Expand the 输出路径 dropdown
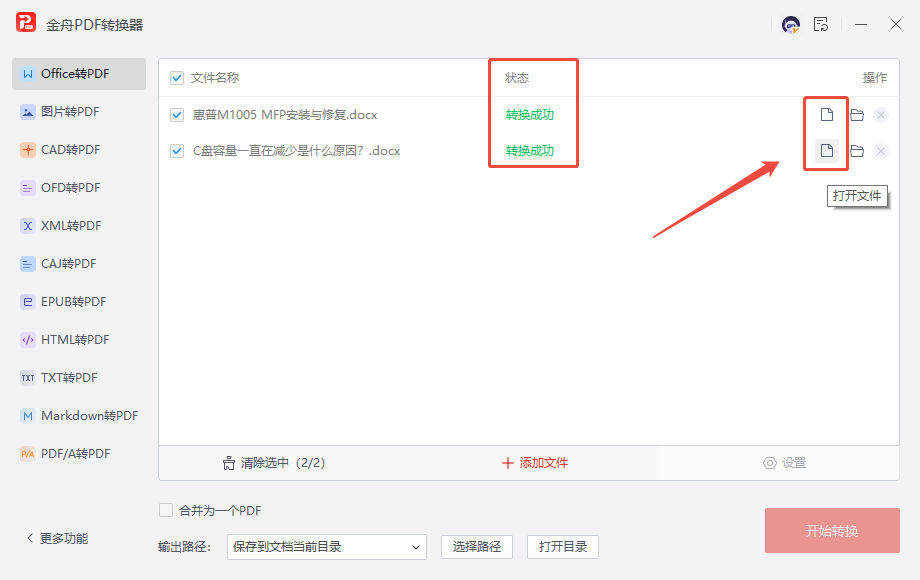This screenshot has width=920, height=580. [327, 547]
